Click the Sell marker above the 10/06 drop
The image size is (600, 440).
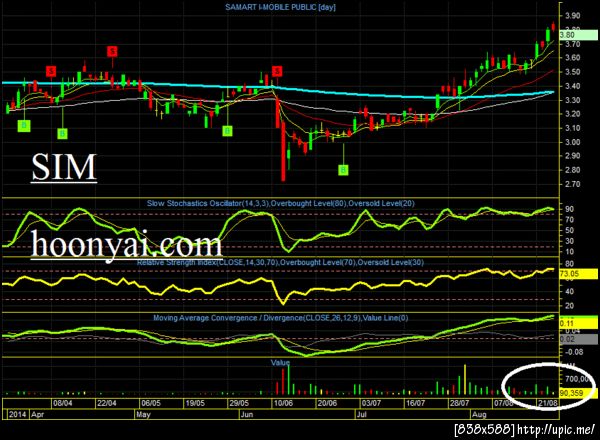pyautogui.click(x=277, y=71)
